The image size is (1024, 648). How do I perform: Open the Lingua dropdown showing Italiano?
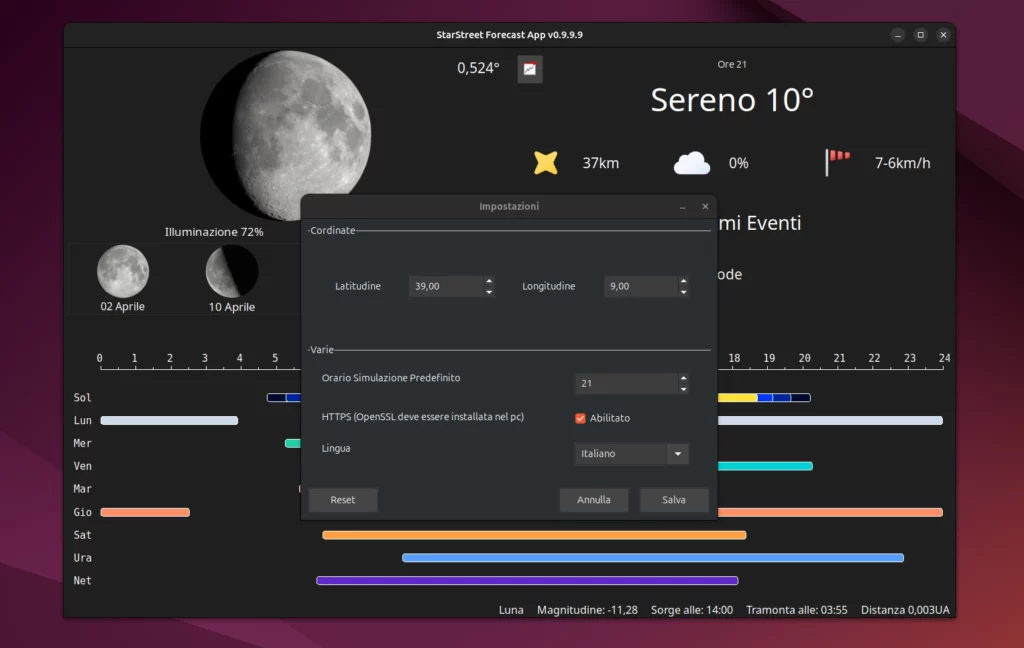click(x=631, y=453)
